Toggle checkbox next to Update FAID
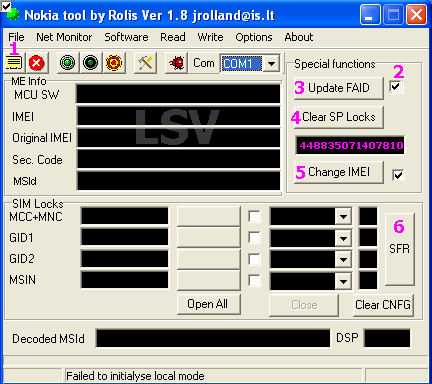Screen dimensions: 432x384 [396, 87]
